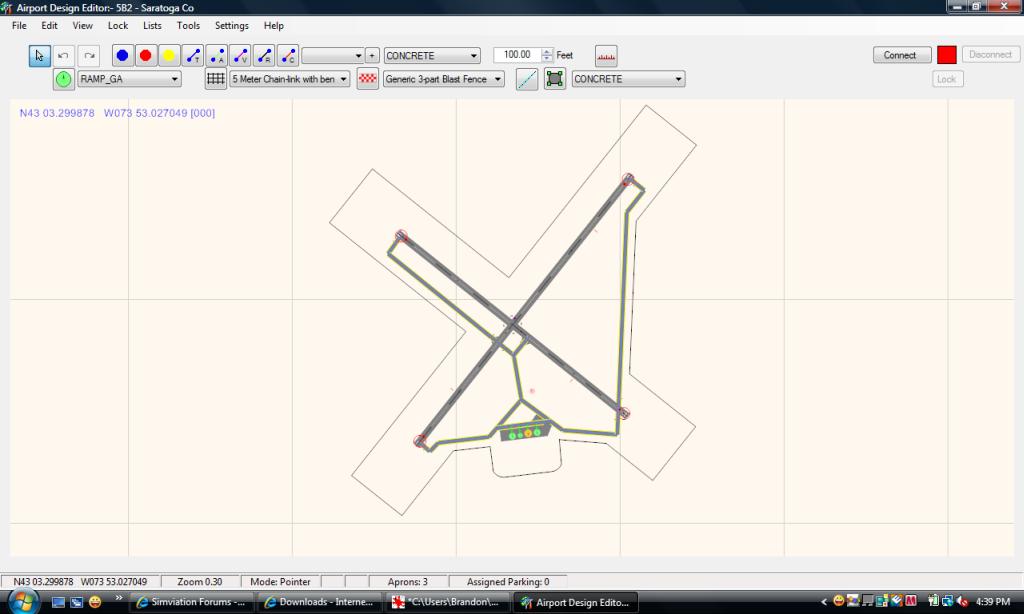
Task: Open the Generic 3-part Blast Fence dropdown
Action: pyautogui.click(x=498, y=79)
